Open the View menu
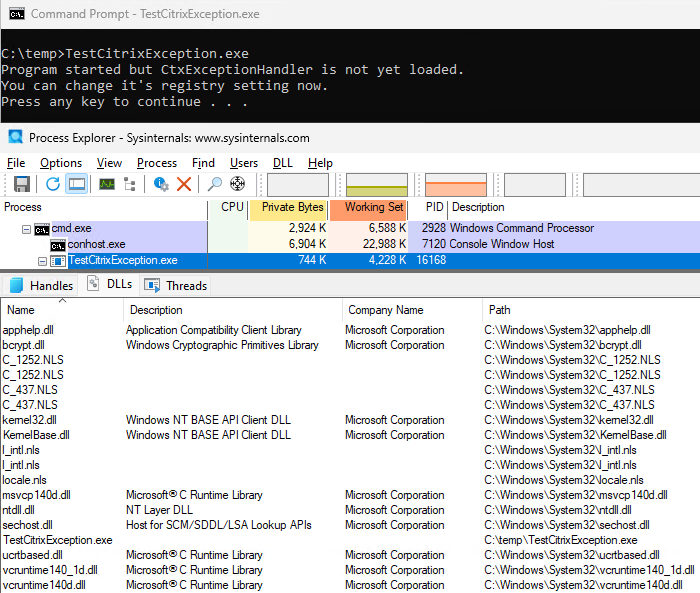Image resolution: width=700 pixels, height=593 pixels. pyautogui.click(x=109, y=163)
